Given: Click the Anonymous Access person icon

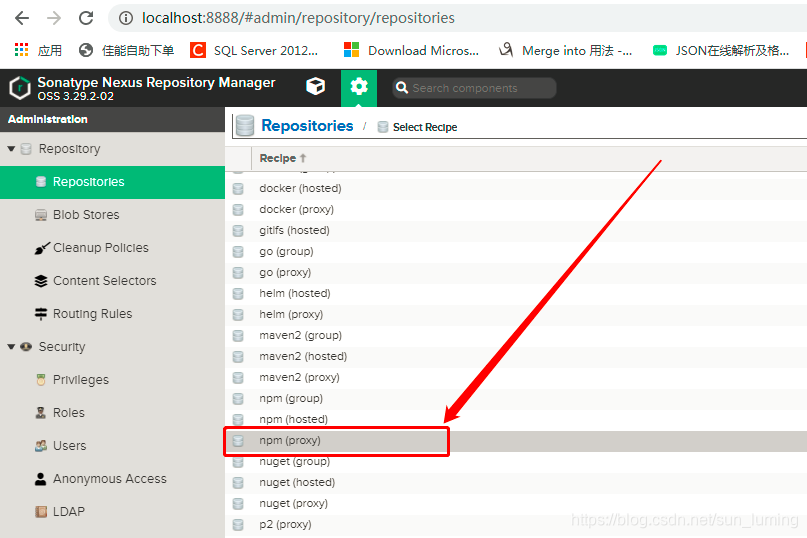Looking at the screenshot, I should click(x=41, y=479).
